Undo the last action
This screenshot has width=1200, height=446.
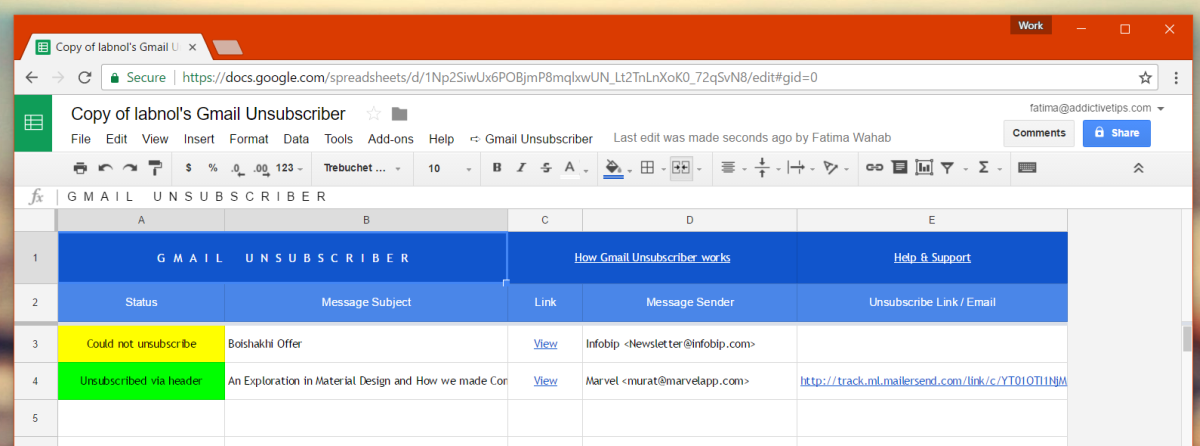105,168
